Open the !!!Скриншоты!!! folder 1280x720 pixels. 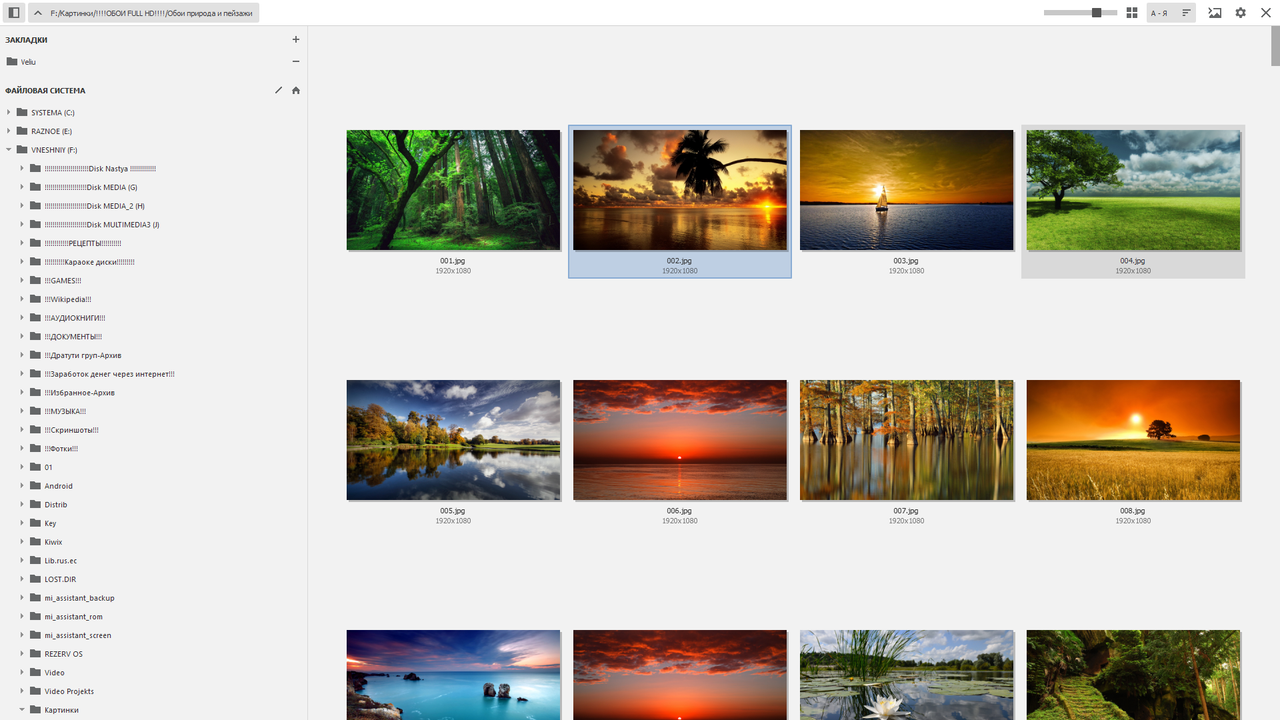click(72, 430)
